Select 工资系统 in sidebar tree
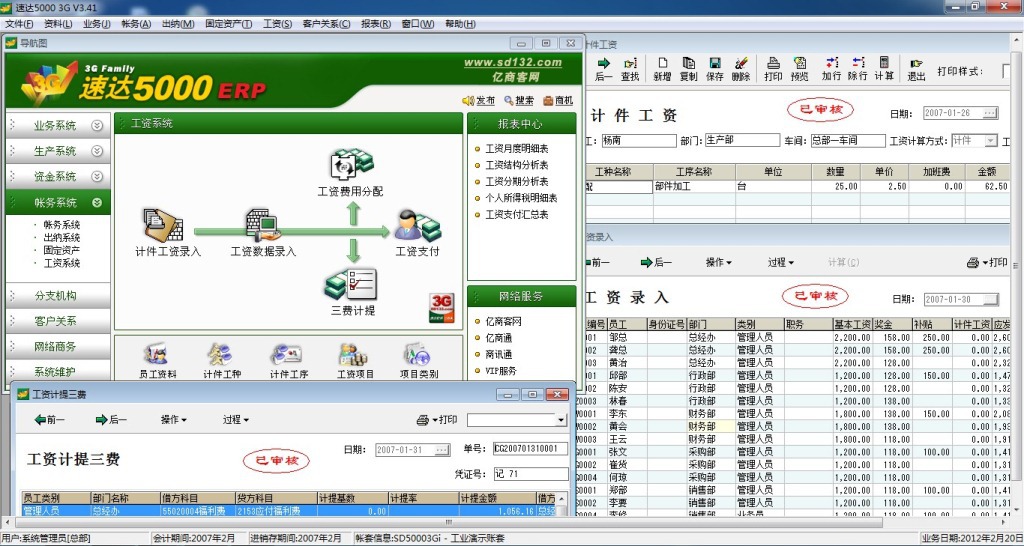 coord(62,263)
